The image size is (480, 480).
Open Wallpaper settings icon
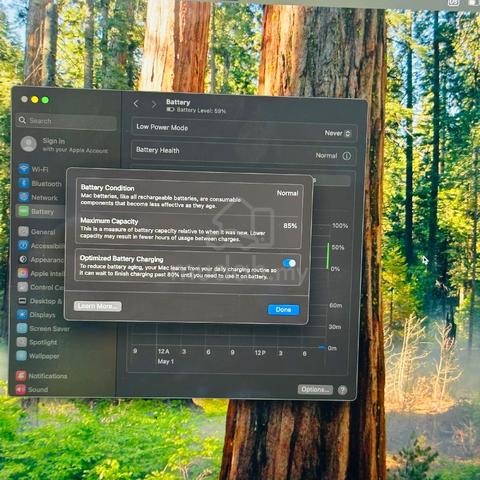coord(21,356)
